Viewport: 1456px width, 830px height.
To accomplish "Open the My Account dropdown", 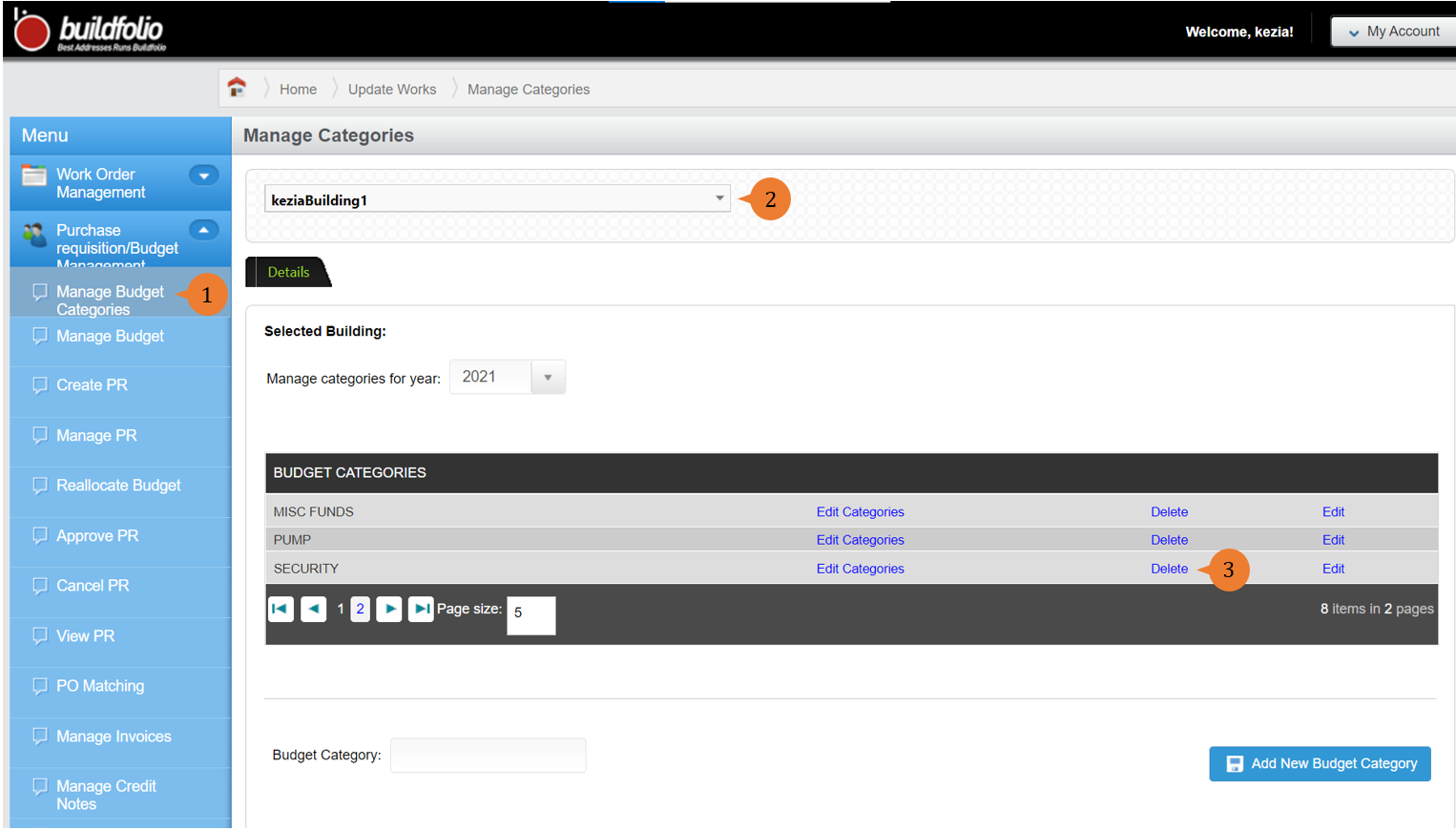I will pos(1393,31).
